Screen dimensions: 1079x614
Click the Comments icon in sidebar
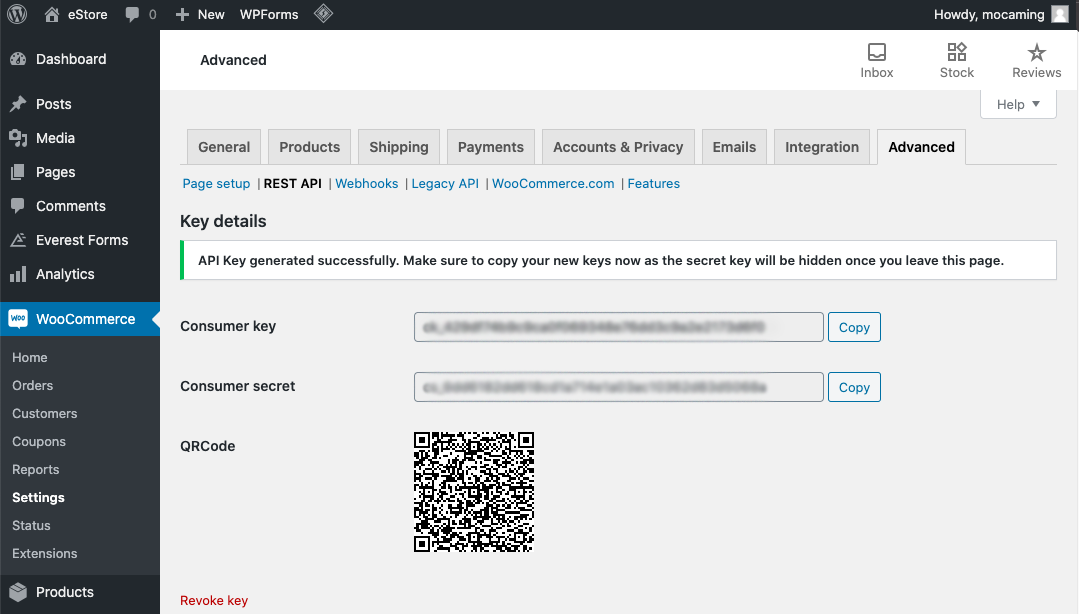click(19, 206)
